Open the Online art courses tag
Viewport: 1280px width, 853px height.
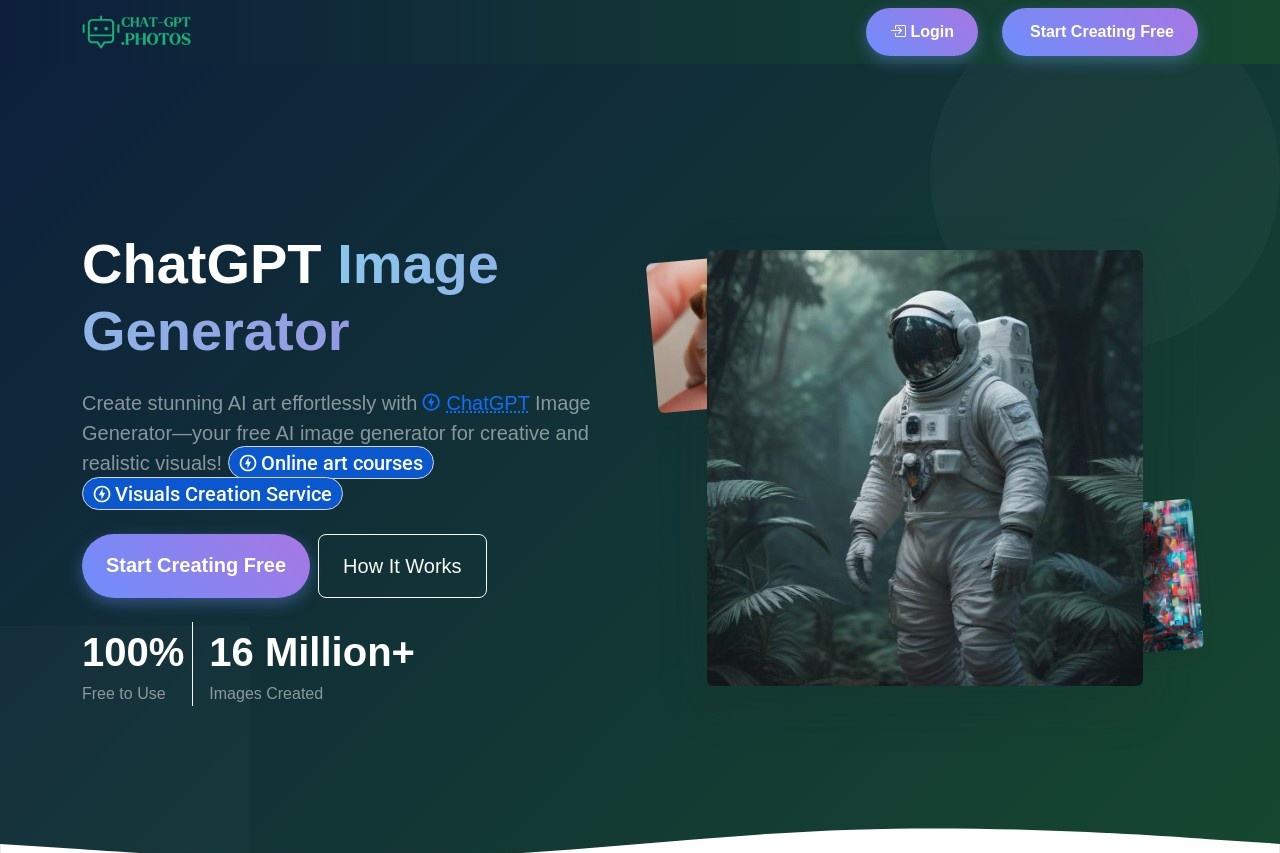click(331, 463)
